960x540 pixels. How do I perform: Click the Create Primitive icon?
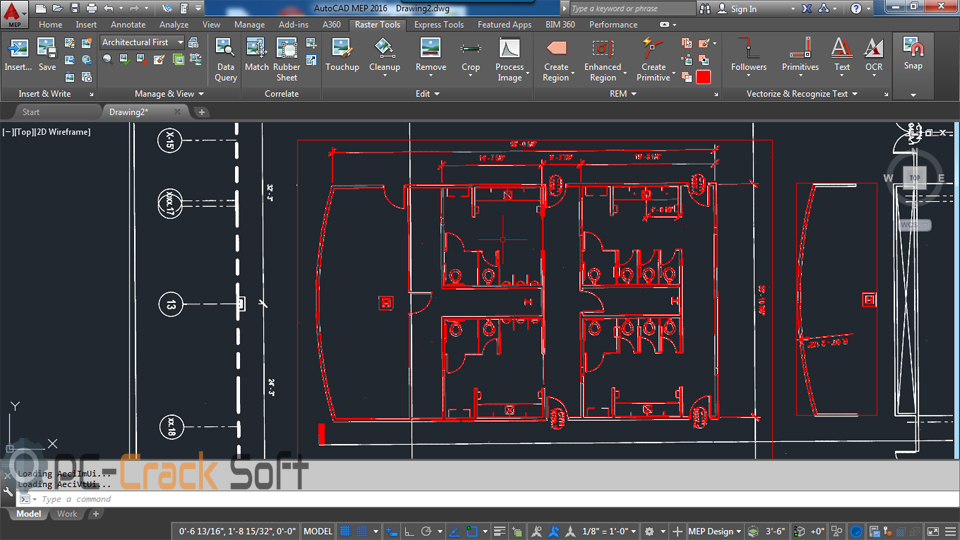[x=653, y=49]
